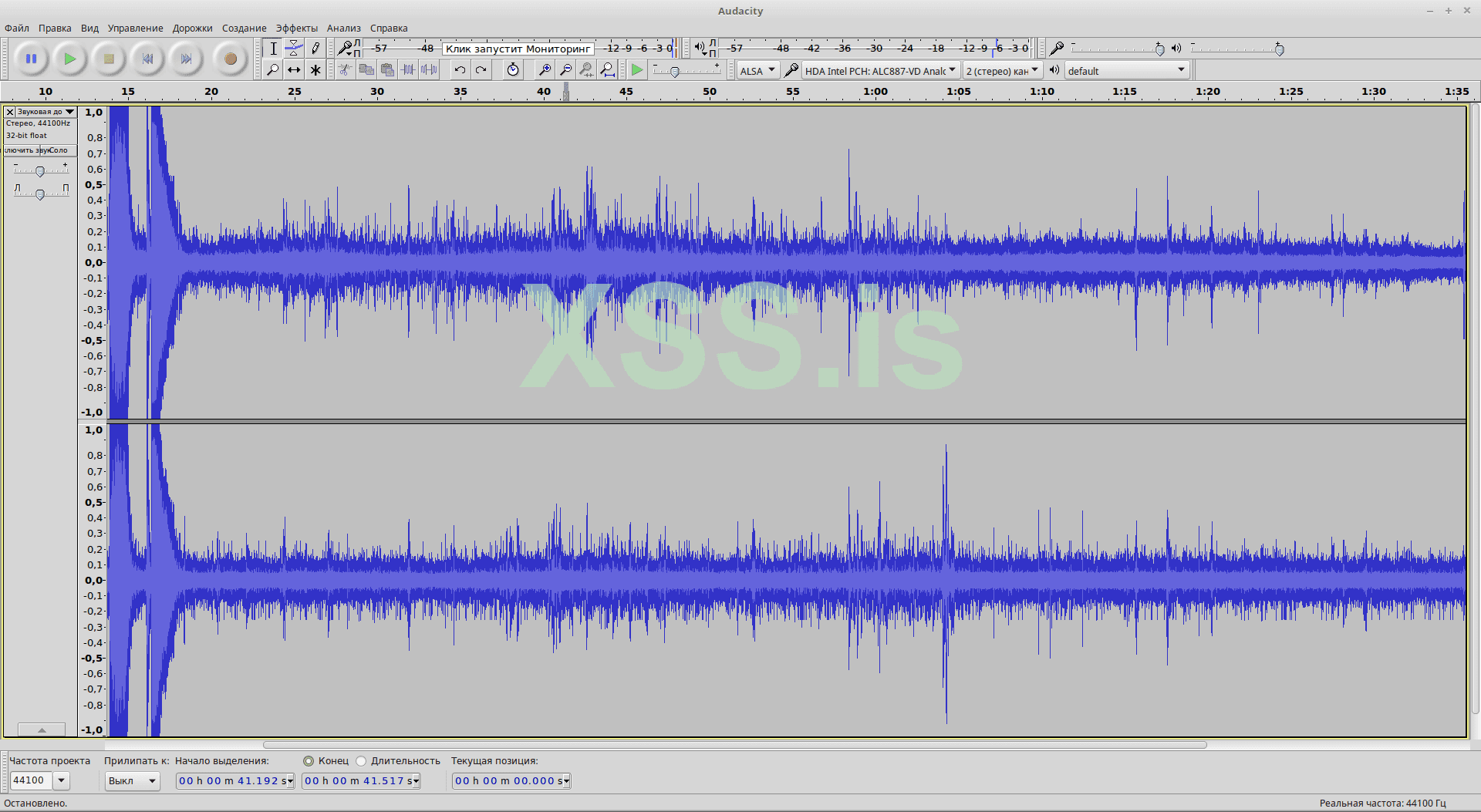Click the 1:00 mark on the timeline ruler

click(875, 91)
